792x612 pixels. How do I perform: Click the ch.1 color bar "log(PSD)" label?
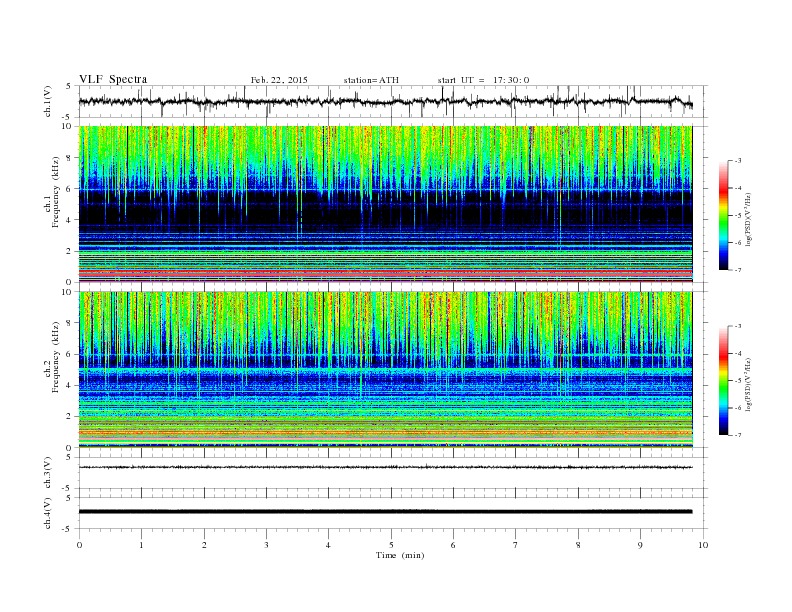click(x=749, y=219)
